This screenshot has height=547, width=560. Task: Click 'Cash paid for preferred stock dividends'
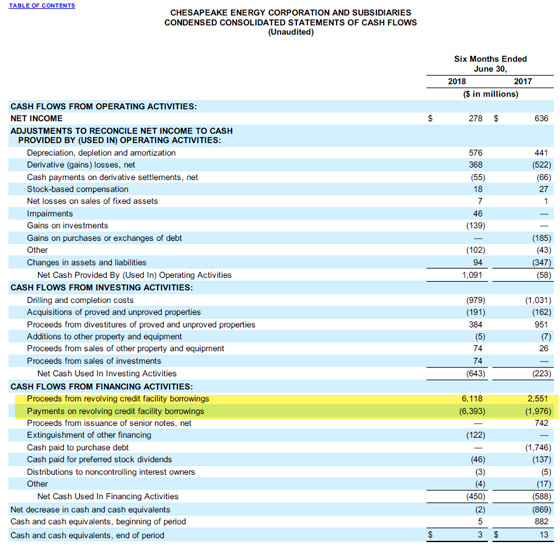click(99, 459)
